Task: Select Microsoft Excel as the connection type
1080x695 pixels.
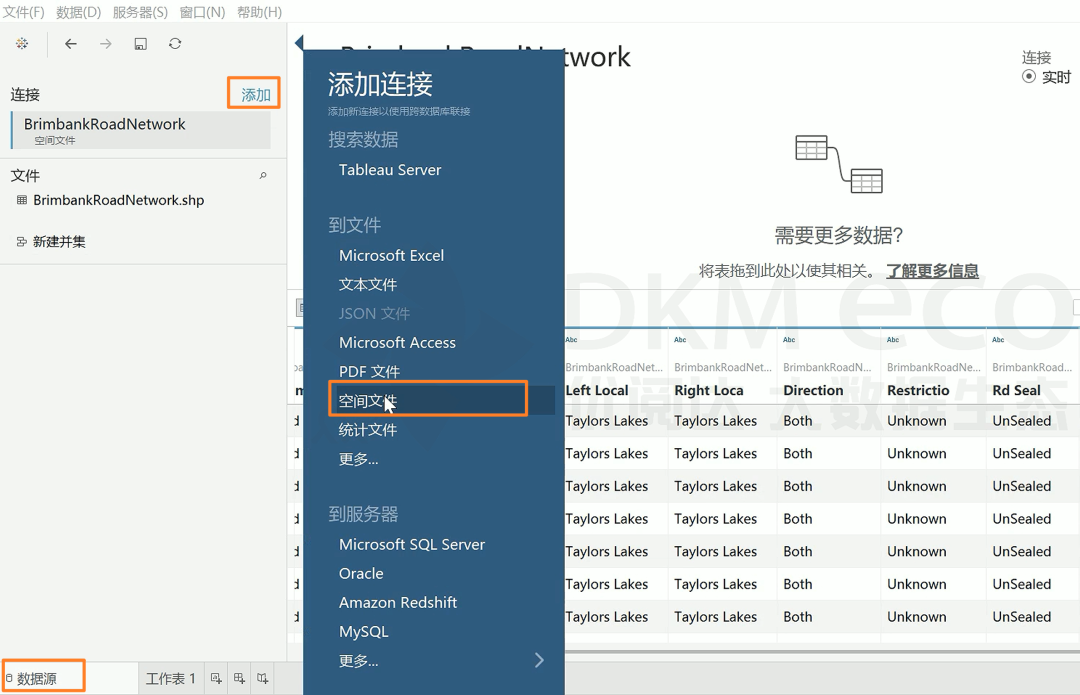Action: pyautogui.click(x=391, y=255)
